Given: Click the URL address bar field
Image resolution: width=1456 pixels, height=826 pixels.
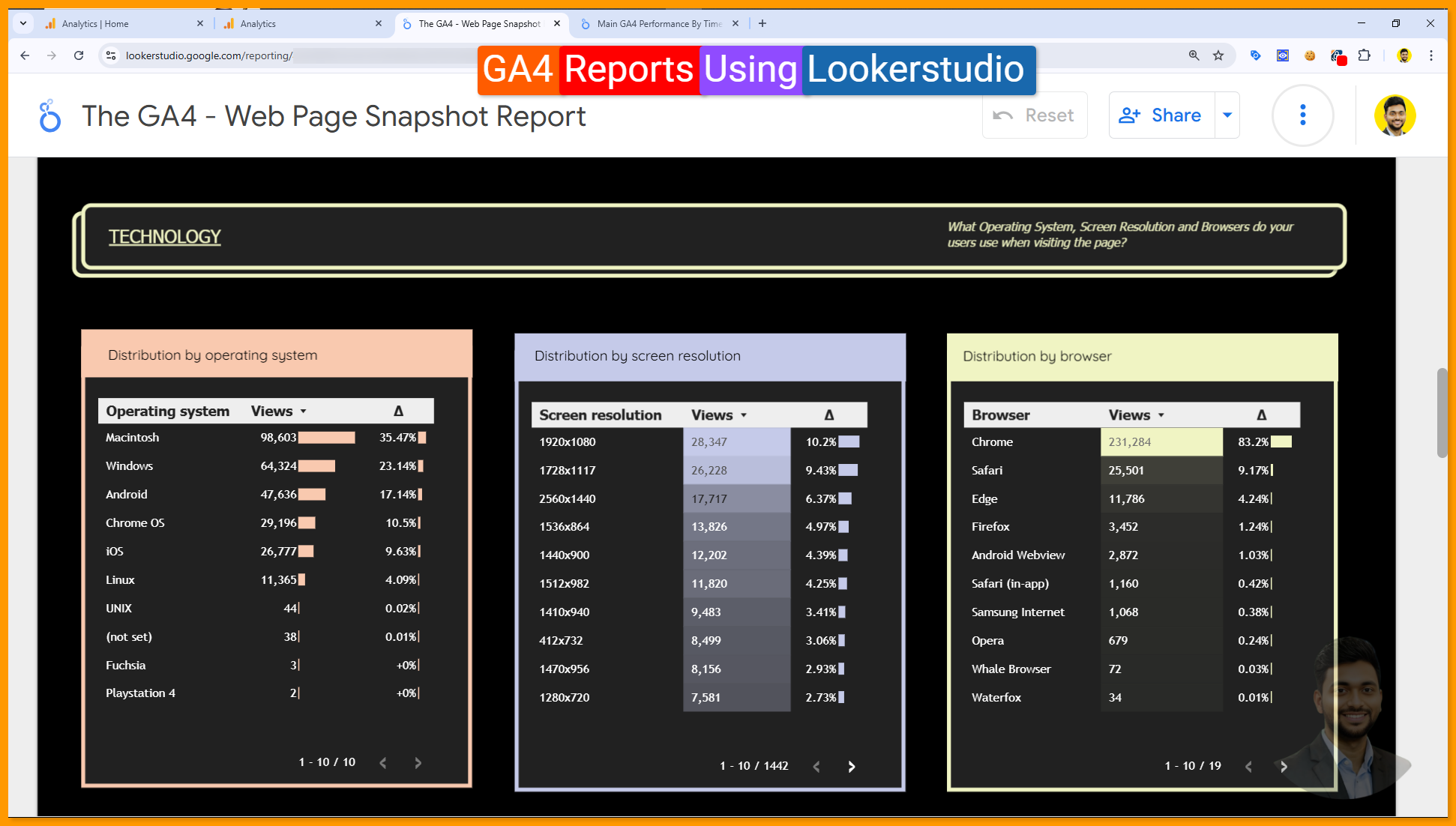Looking at the screenshot, I should tap(300, 55).
